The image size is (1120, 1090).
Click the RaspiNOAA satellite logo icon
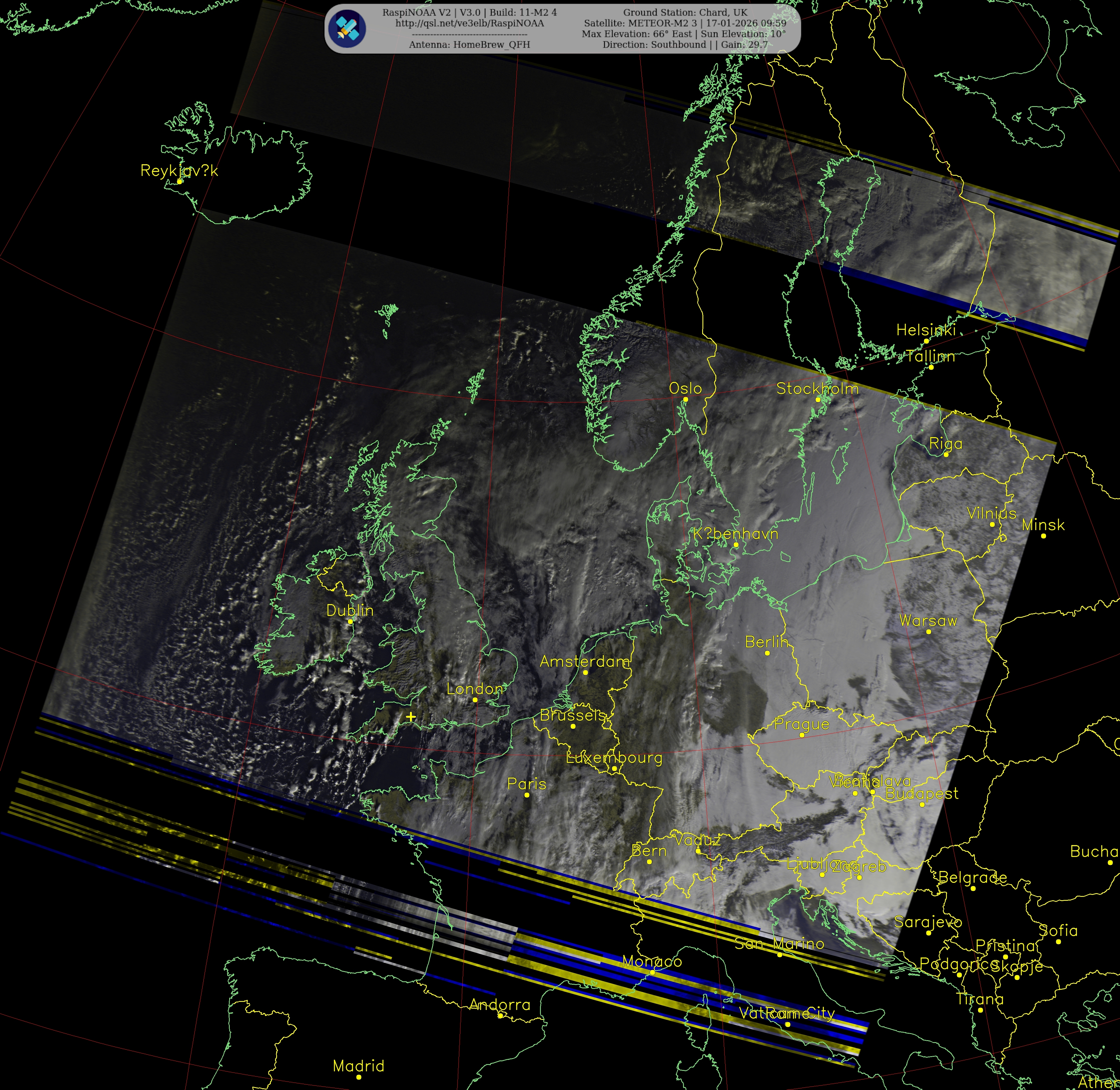[347, 28]
